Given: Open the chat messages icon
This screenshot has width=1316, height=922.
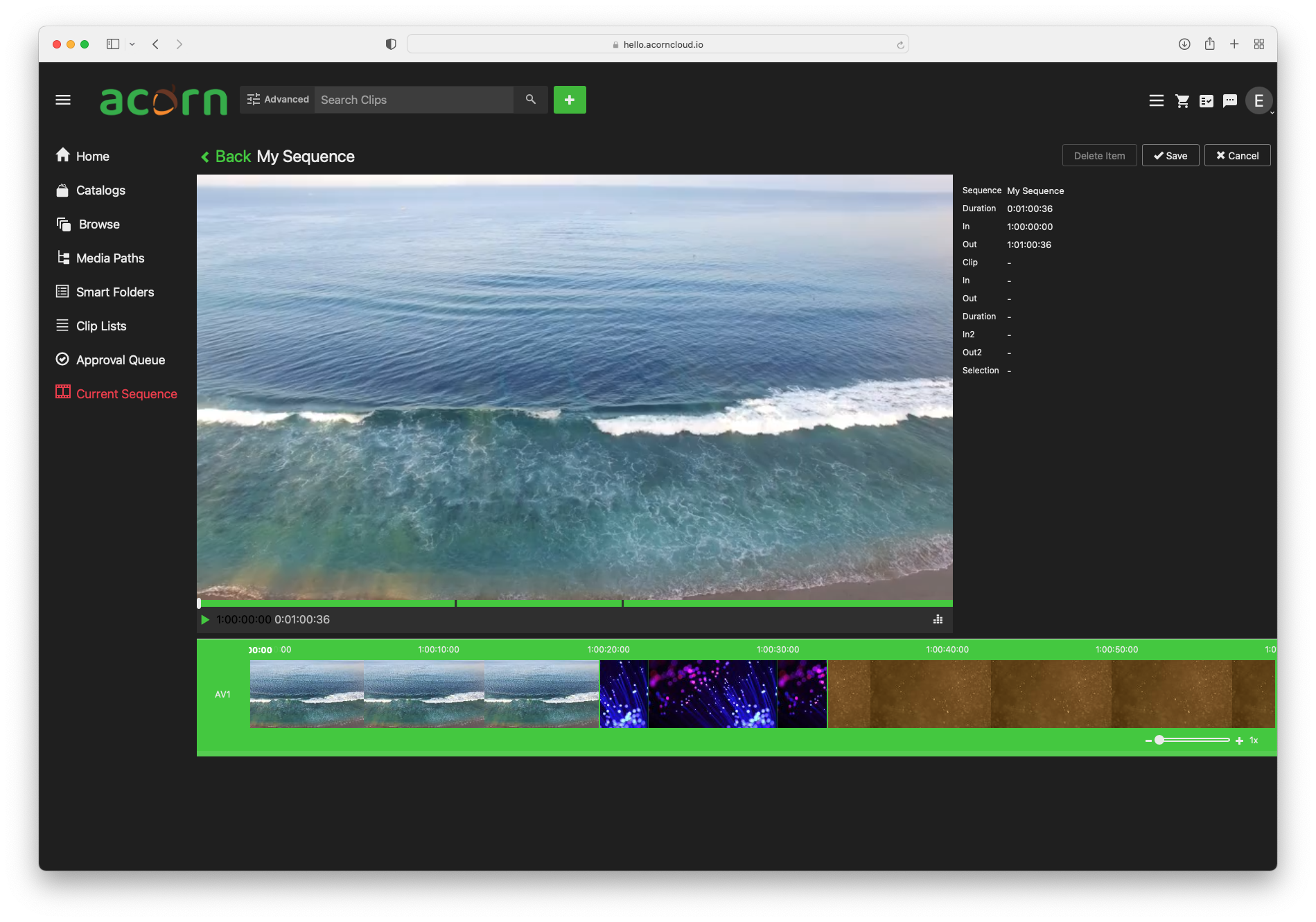Looking at the screenshot, I should pyautogui.click(x=1230, y=100).
